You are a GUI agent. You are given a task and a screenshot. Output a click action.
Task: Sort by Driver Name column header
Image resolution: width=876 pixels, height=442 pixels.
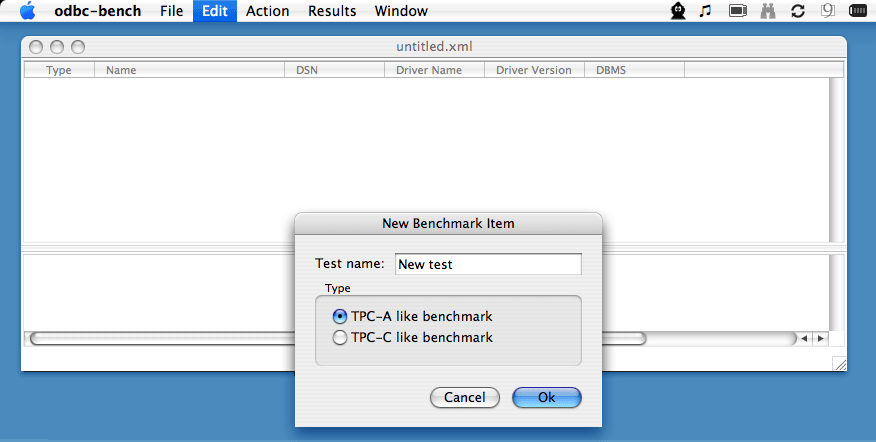pos(434,70)
